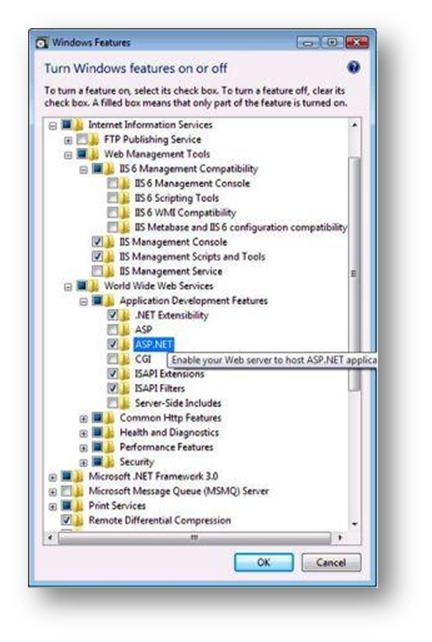Uncheck Remote Differential Compression
The image size is (432, 642).
pyautogui.click(x=66, y=520)
